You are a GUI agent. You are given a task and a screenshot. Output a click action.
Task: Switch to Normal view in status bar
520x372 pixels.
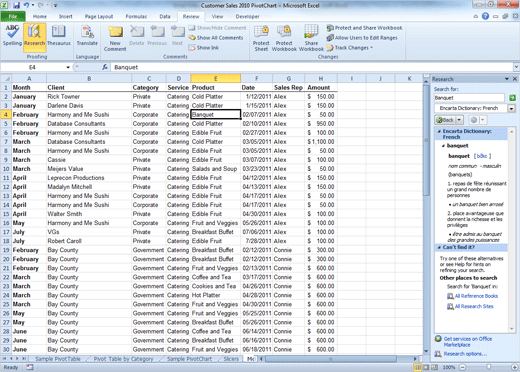click(x=417, y=367)
